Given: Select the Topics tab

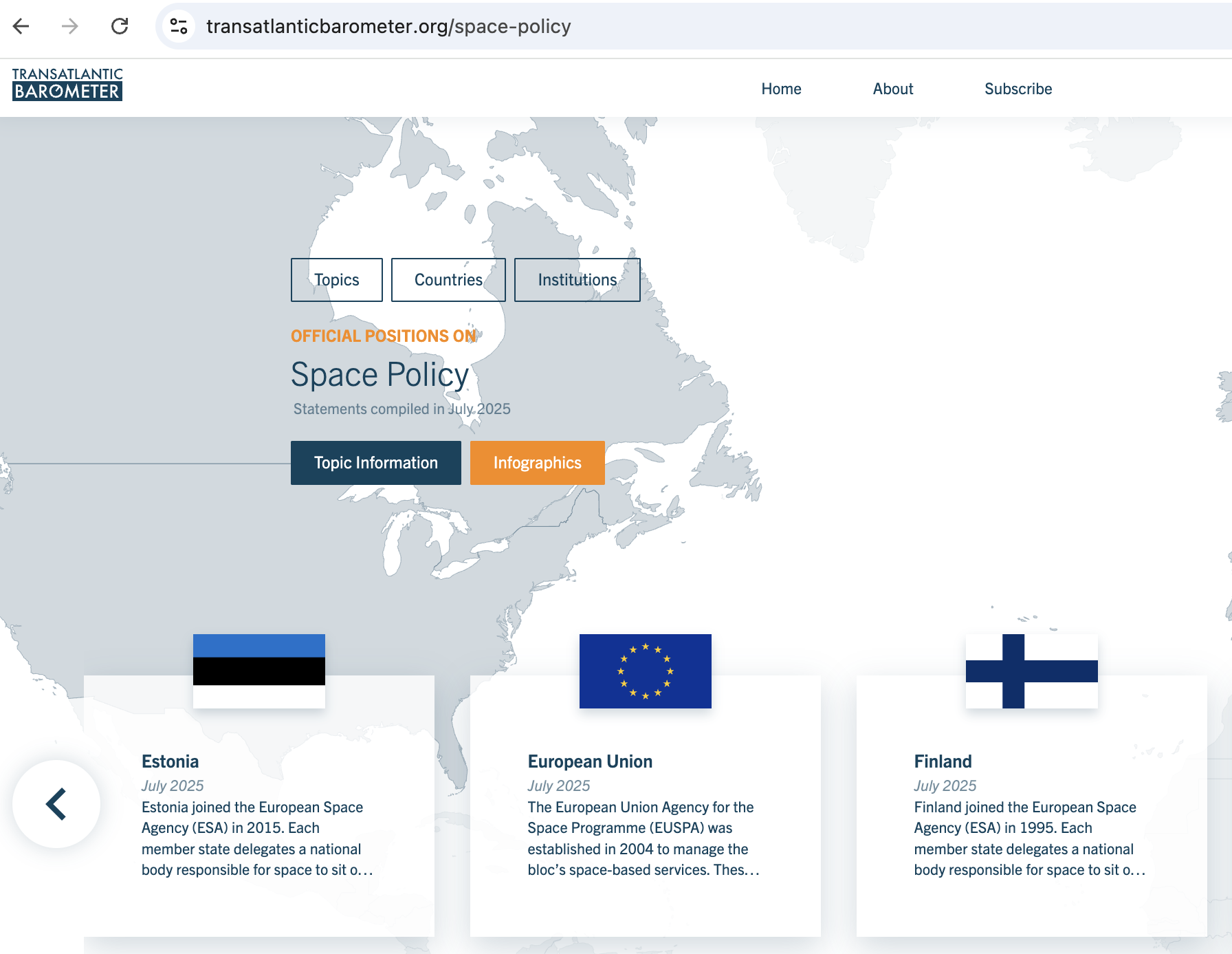Looking at the screenshot, I should pyautogui.click(x=337, y=280).
